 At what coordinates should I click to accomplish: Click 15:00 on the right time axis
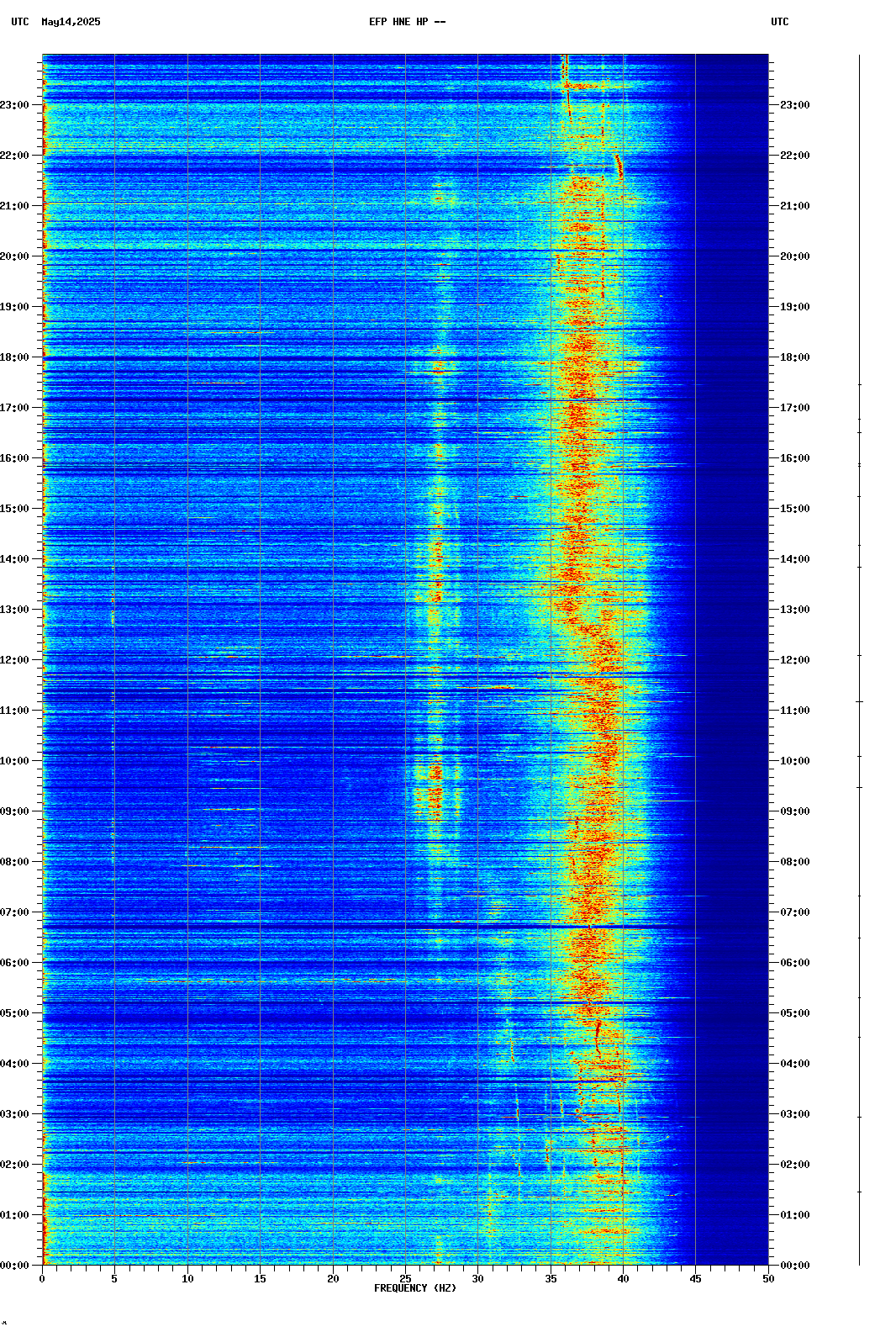click(x=795, y=509)
